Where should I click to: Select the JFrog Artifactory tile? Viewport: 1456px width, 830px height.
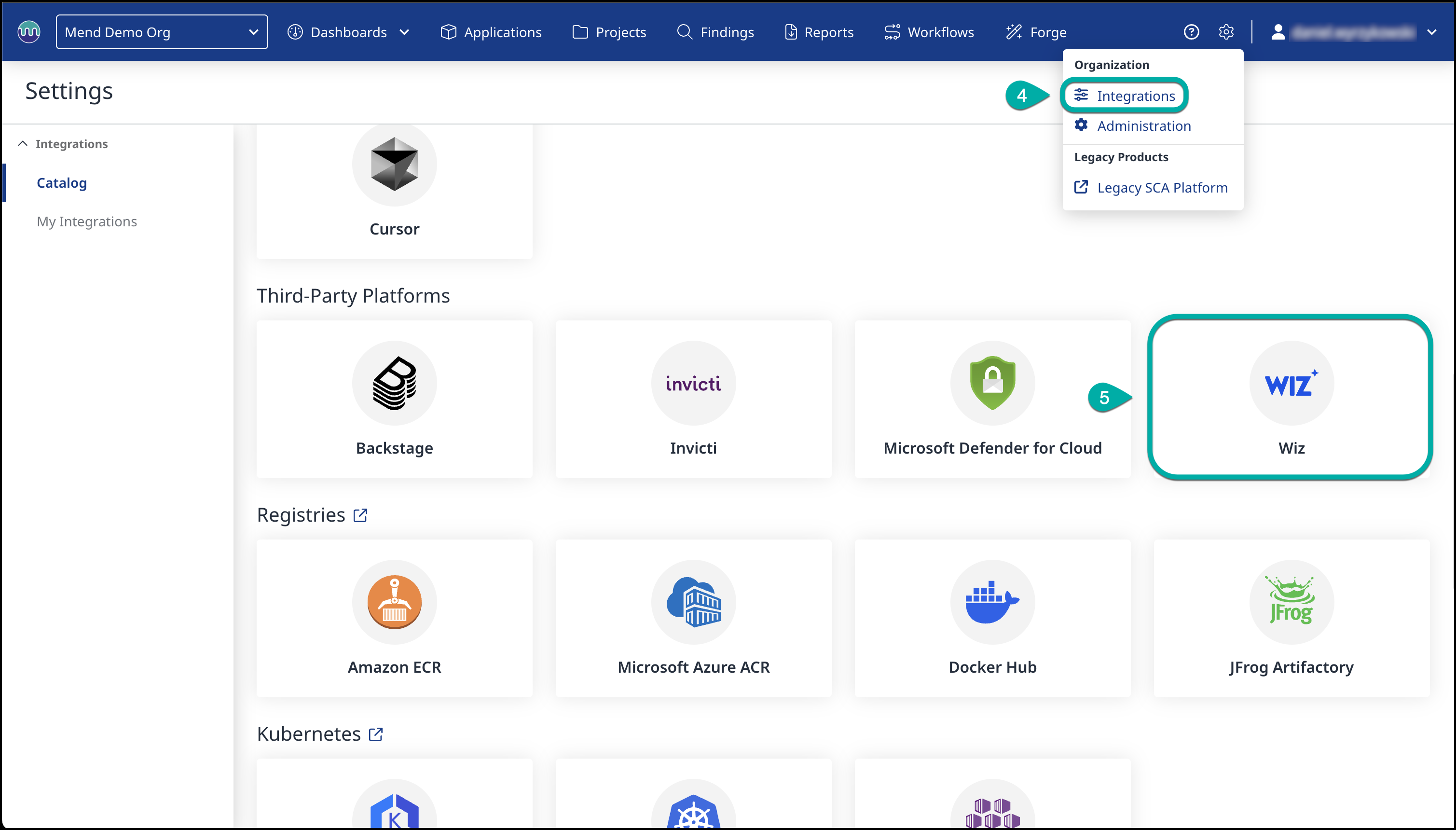(1291, 618)
